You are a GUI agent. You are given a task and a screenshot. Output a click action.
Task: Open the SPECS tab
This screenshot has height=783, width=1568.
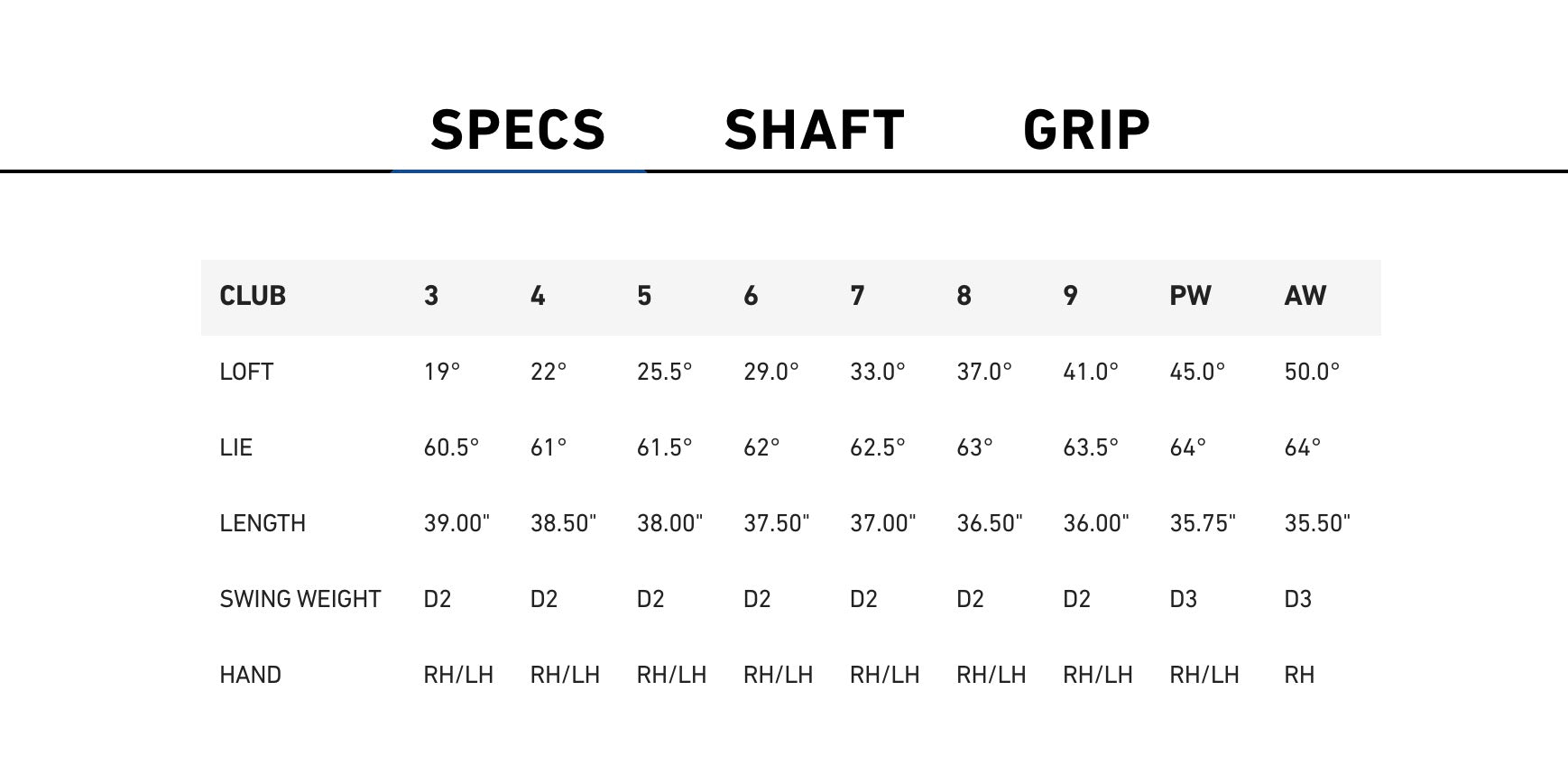[x=518, y=130]
